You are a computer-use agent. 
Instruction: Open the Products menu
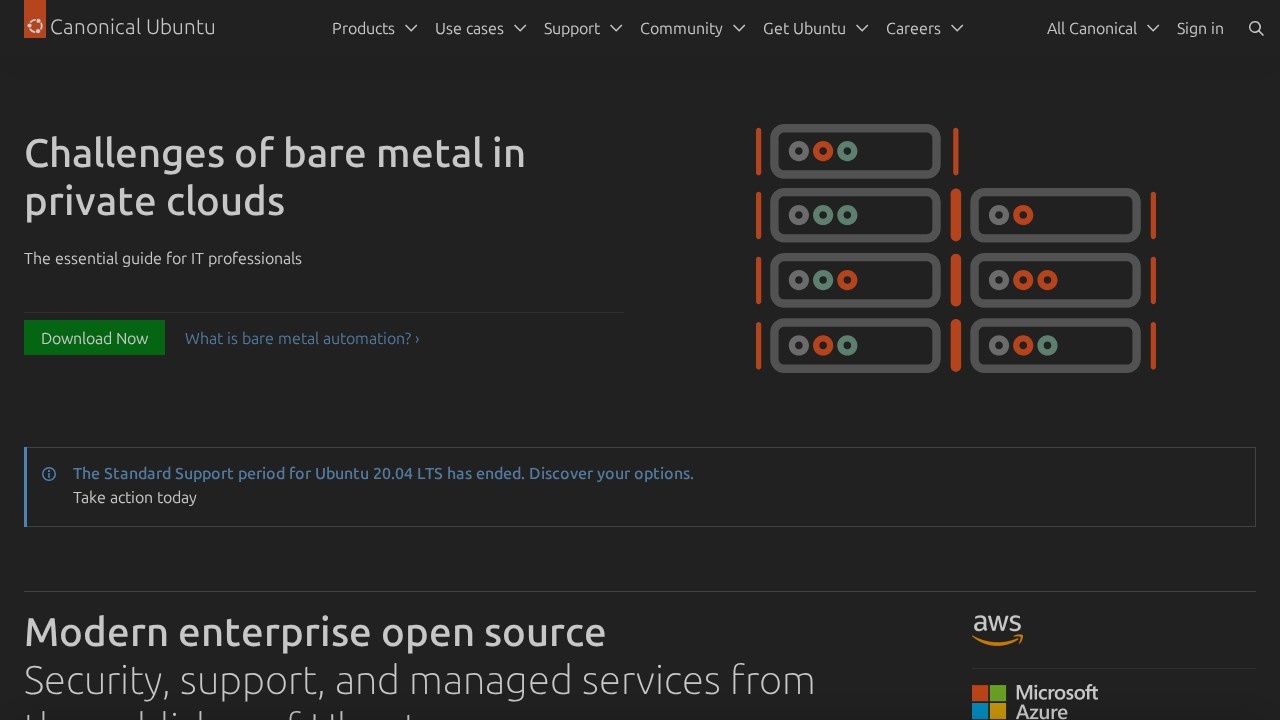375,29
